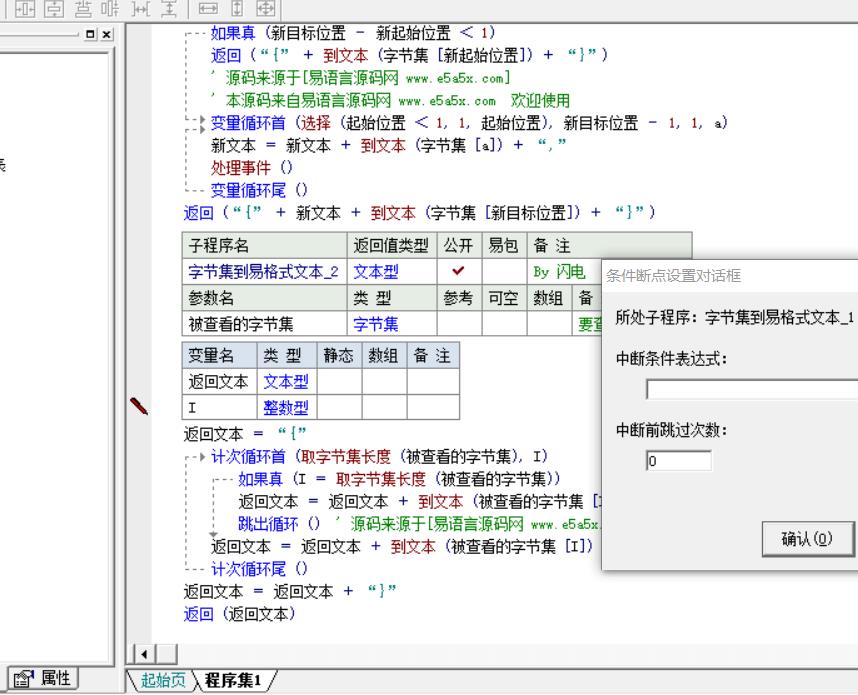Viewport: 858px width, 695px height.
Task: Click the 返回值类型 column header
Action: point(392,245)
